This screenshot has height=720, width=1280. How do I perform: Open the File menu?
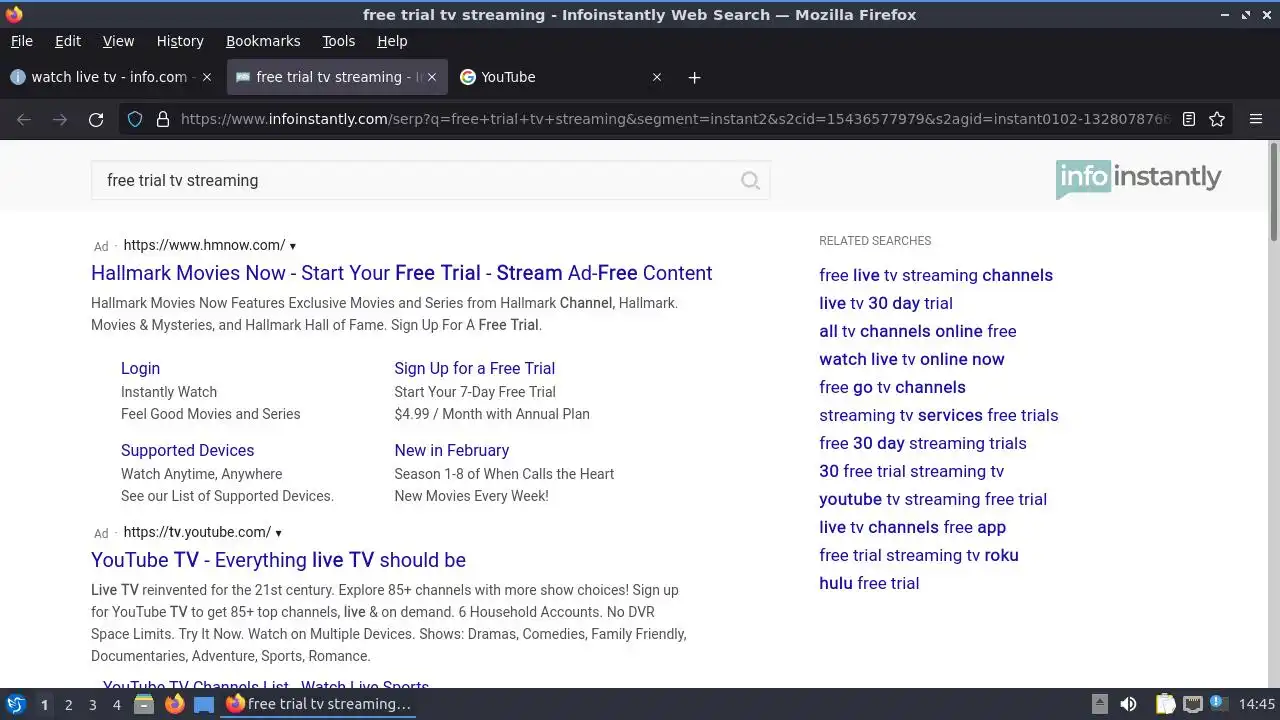click(21, 41)
